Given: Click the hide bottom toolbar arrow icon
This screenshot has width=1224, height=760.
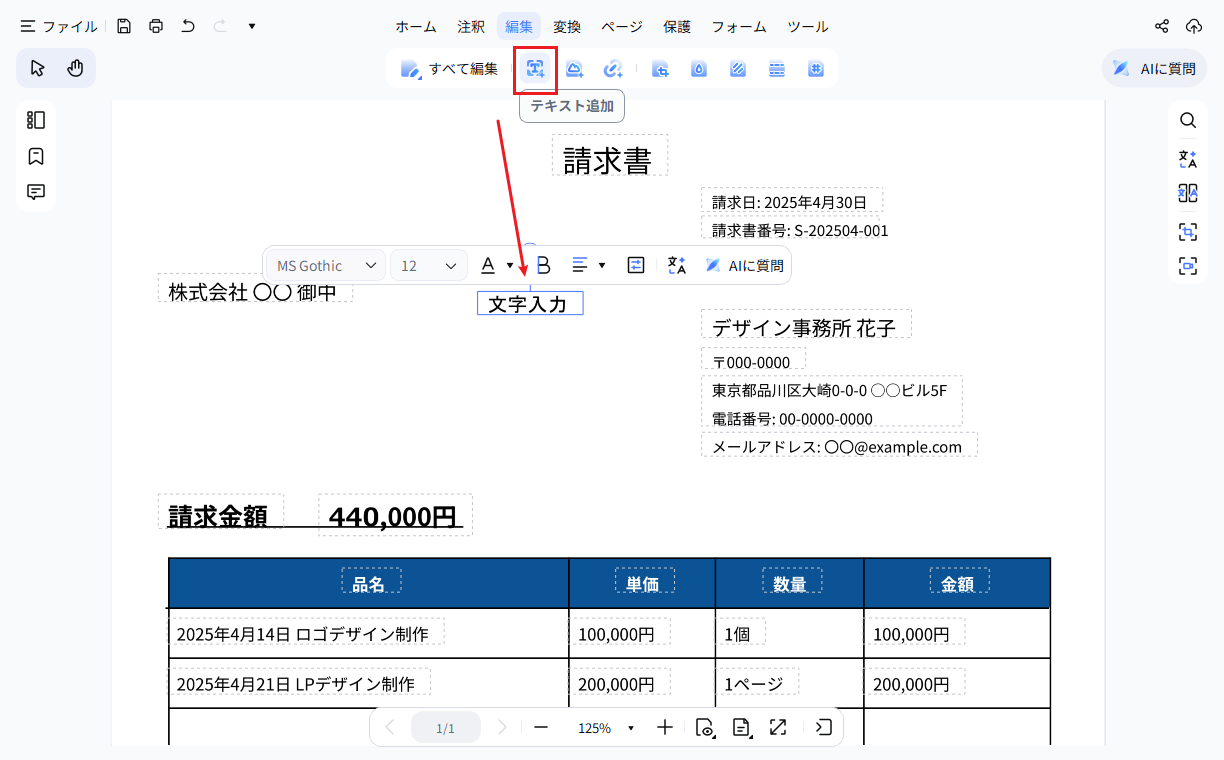Looking at the screenshot, I should [823, 727].
